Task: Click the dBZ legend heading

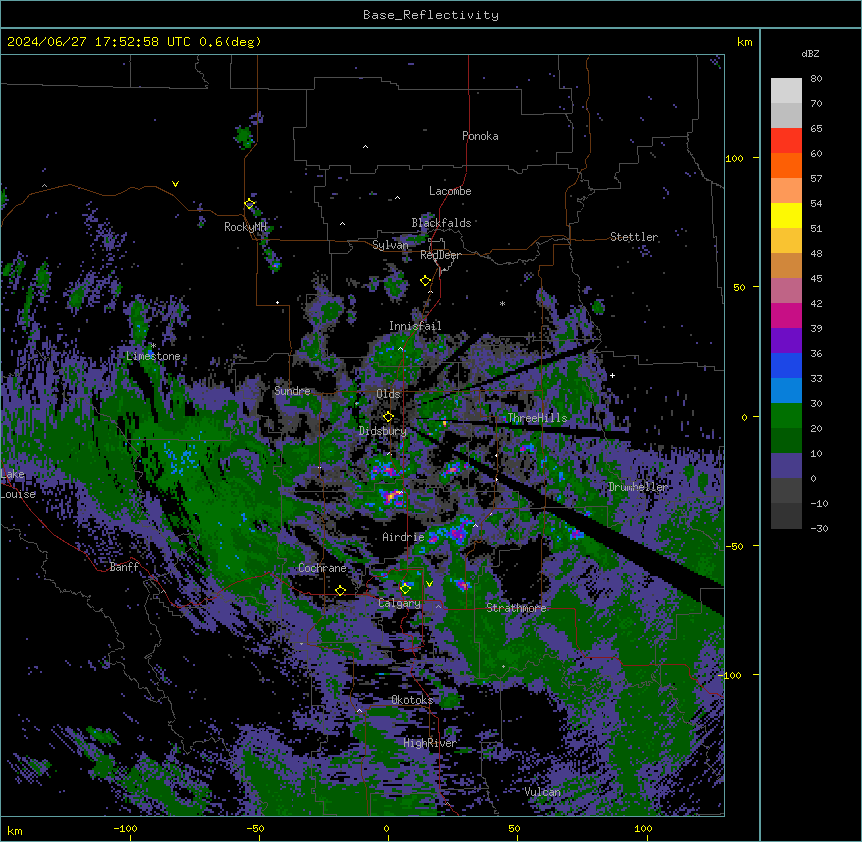Action: tap(810, 53)
